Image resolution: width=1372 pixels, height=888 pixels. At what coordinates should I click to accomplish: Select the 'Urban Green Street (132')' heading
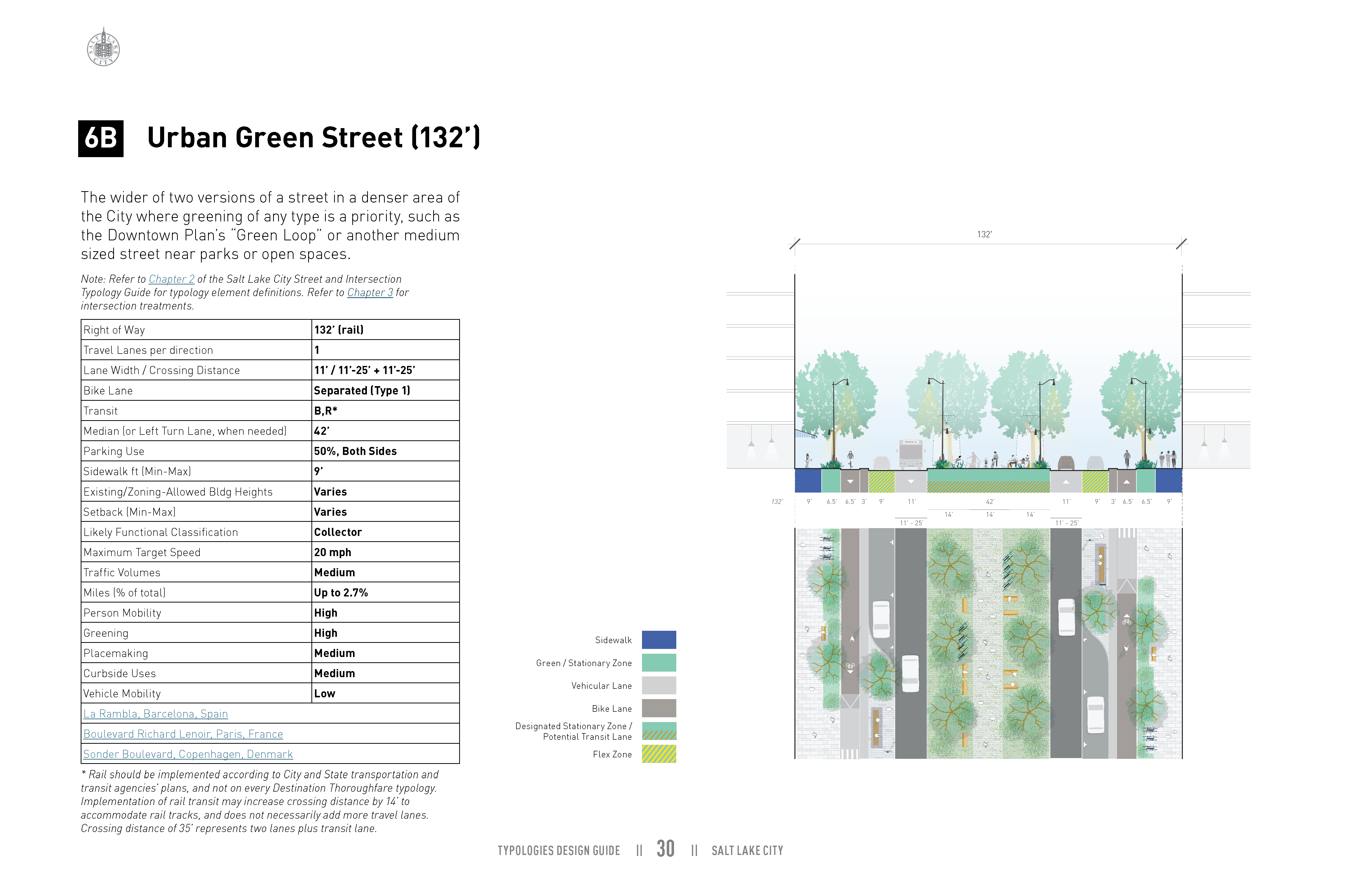(314, 138)
